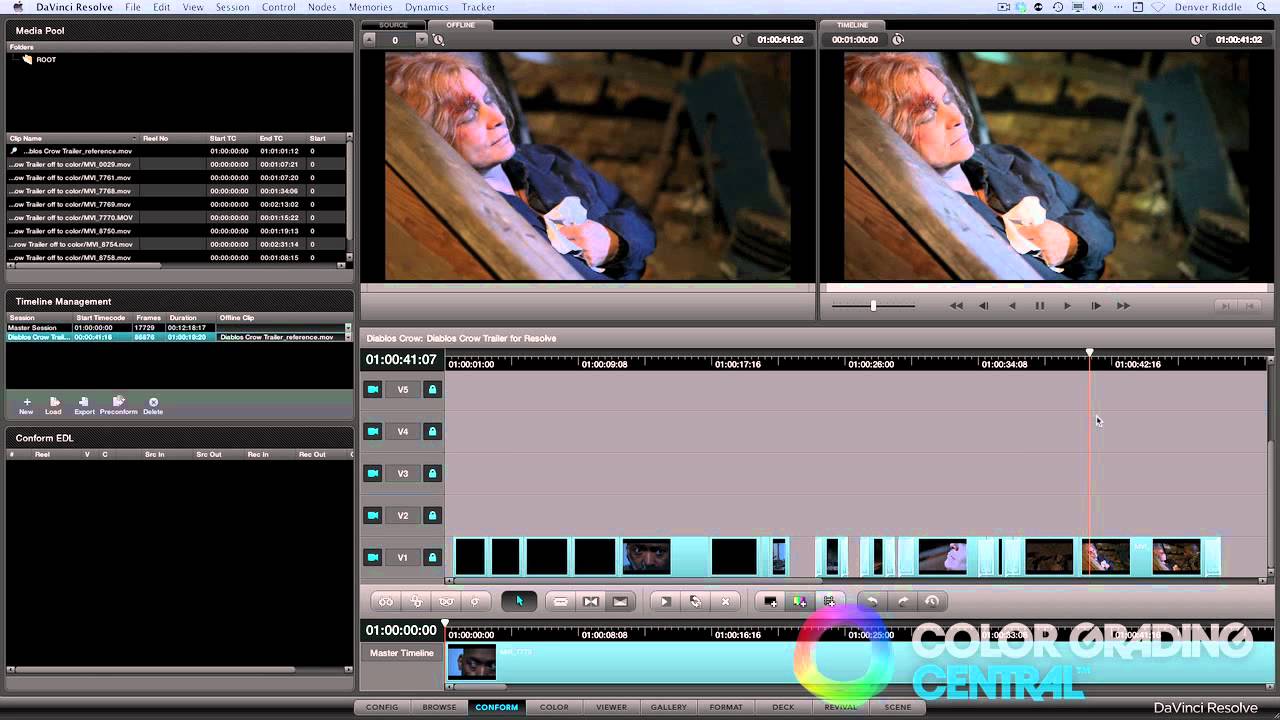The height and width of the screenshot is (720, 1280).
Task: Click fast forward in timeline viewer
Action: 1123,306
